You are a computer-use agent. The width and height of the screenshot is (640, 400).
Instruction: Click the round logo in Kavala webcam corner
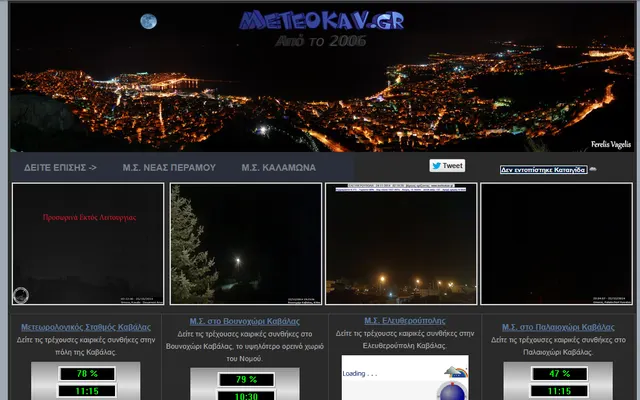pyautogui.click(x=21, y=295)
